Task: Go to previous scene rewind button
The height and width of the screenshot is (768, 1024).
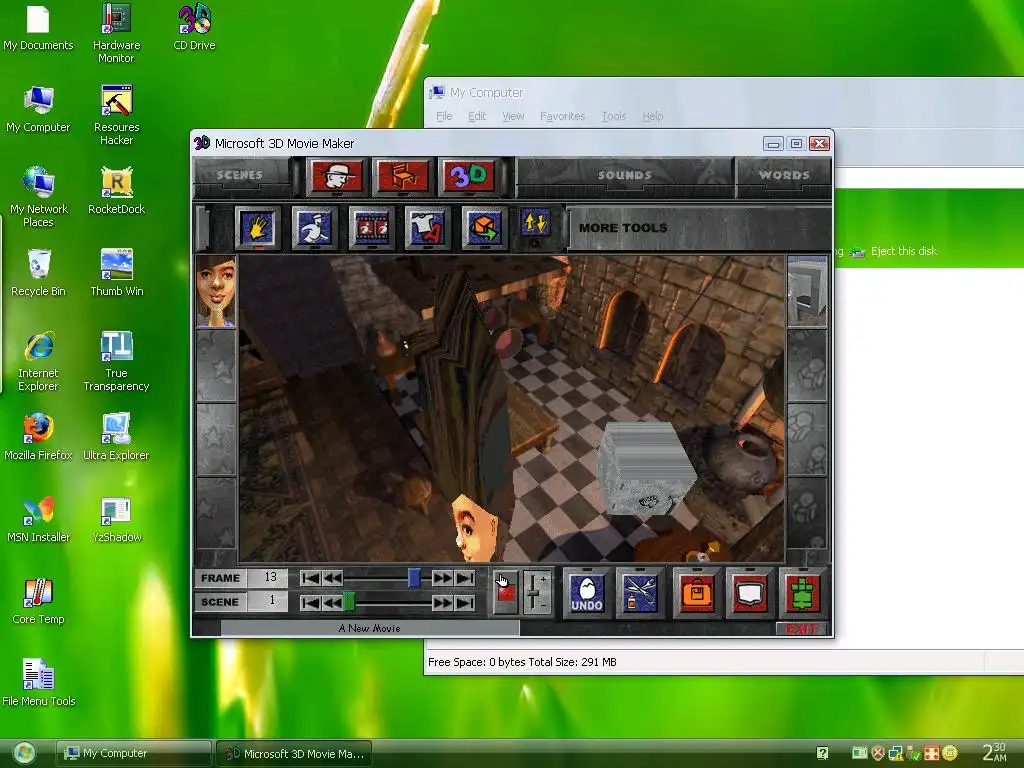Action: (x=332, y=602)
